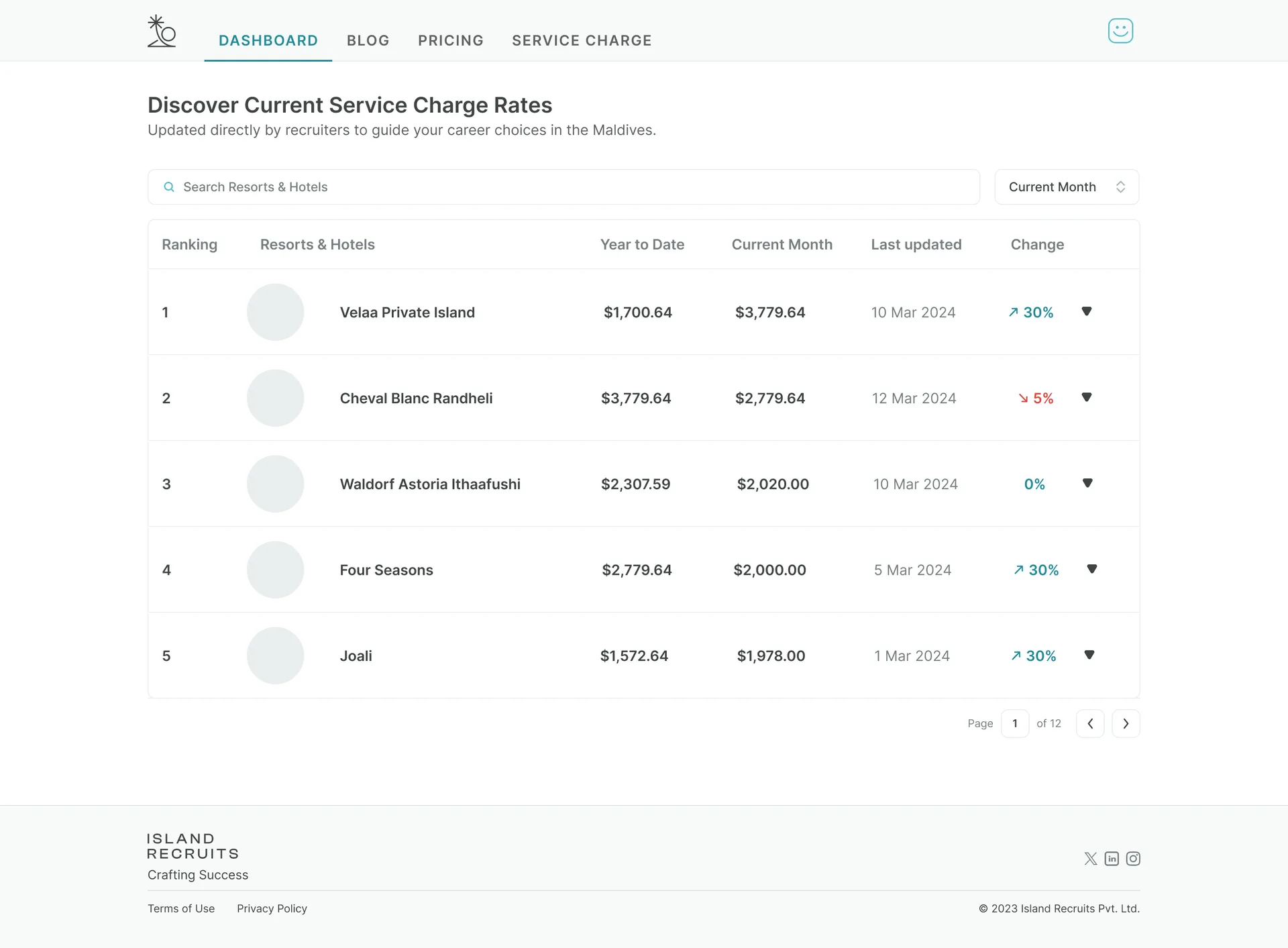The image size is (1288, 948).
Task: Click Joali's 30% upward change indicator
Action: coord(1034,655)
